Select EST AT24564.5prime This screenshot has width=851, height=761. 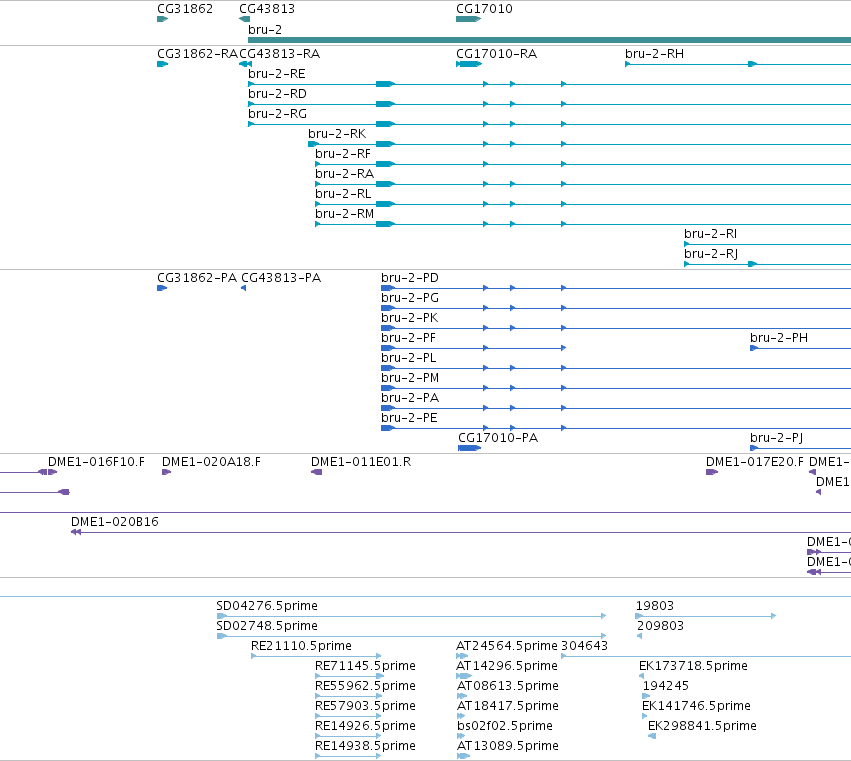click(x=507, y=646)
